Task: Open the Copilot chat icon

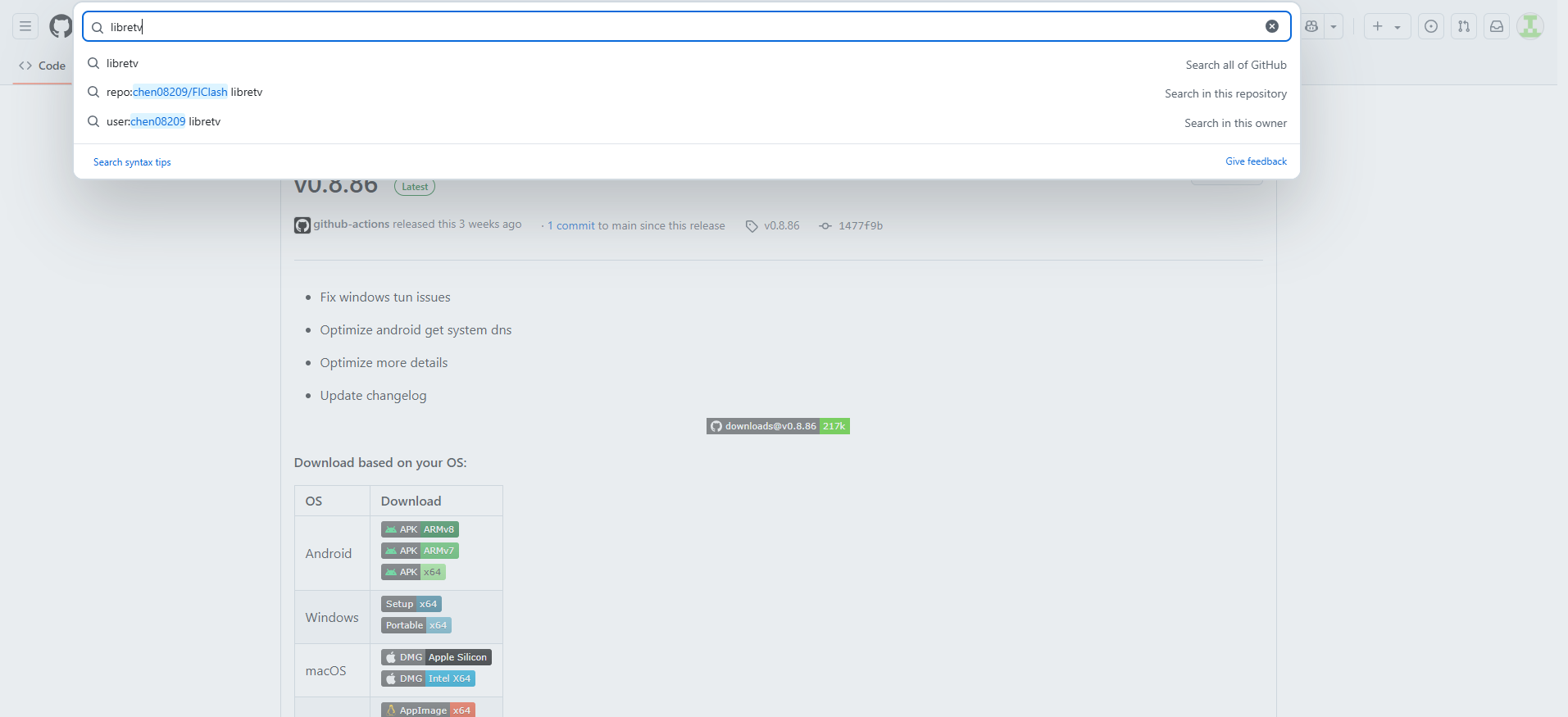Action: coord(1311,26)
